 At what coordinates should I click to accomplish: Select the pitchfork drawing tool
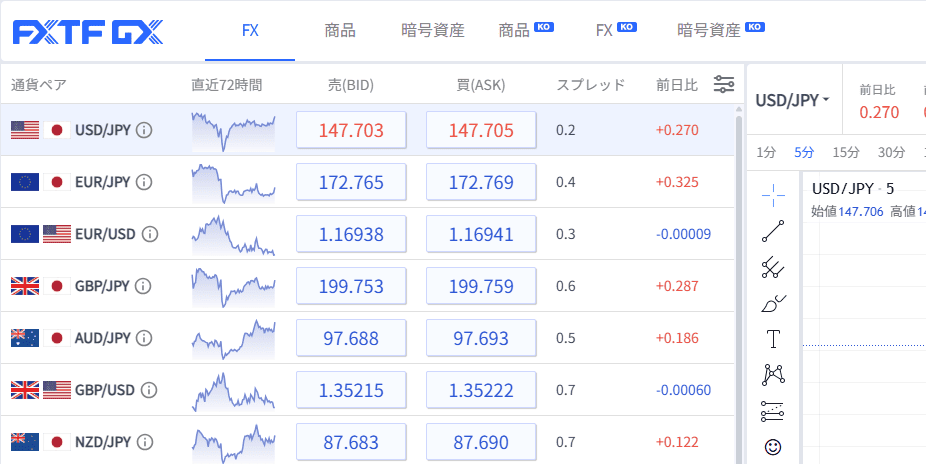[x=773, y=267]
